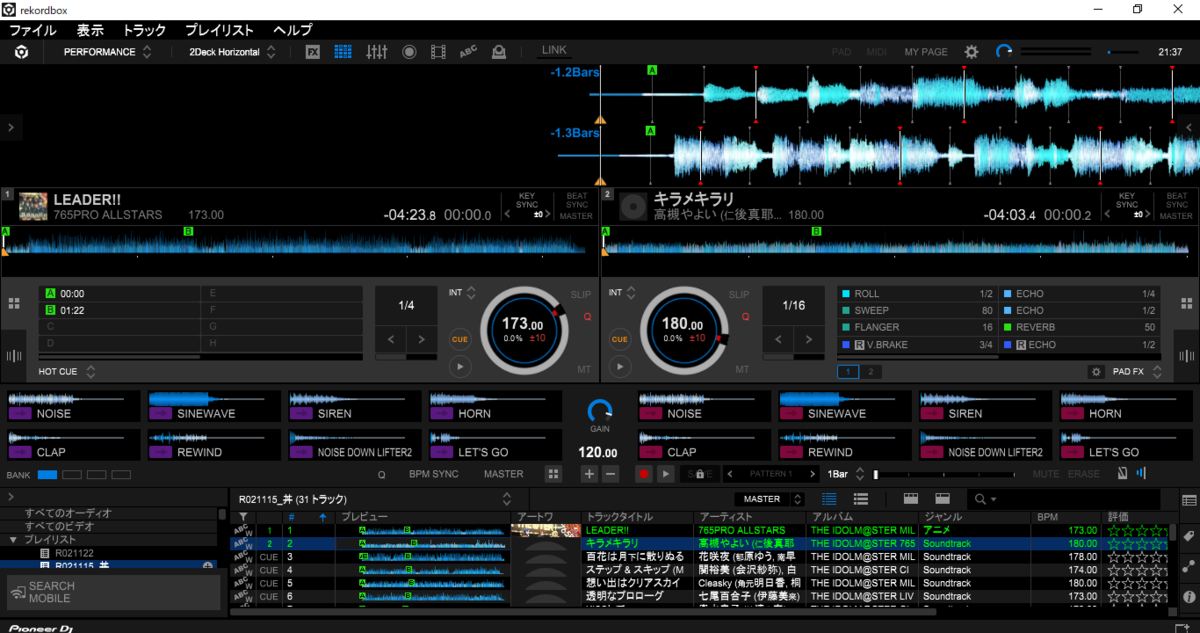The height and width of the screenshot is (633, 1200).
Task: Expand the left side panel arrow
Action: tap(10, 127)
